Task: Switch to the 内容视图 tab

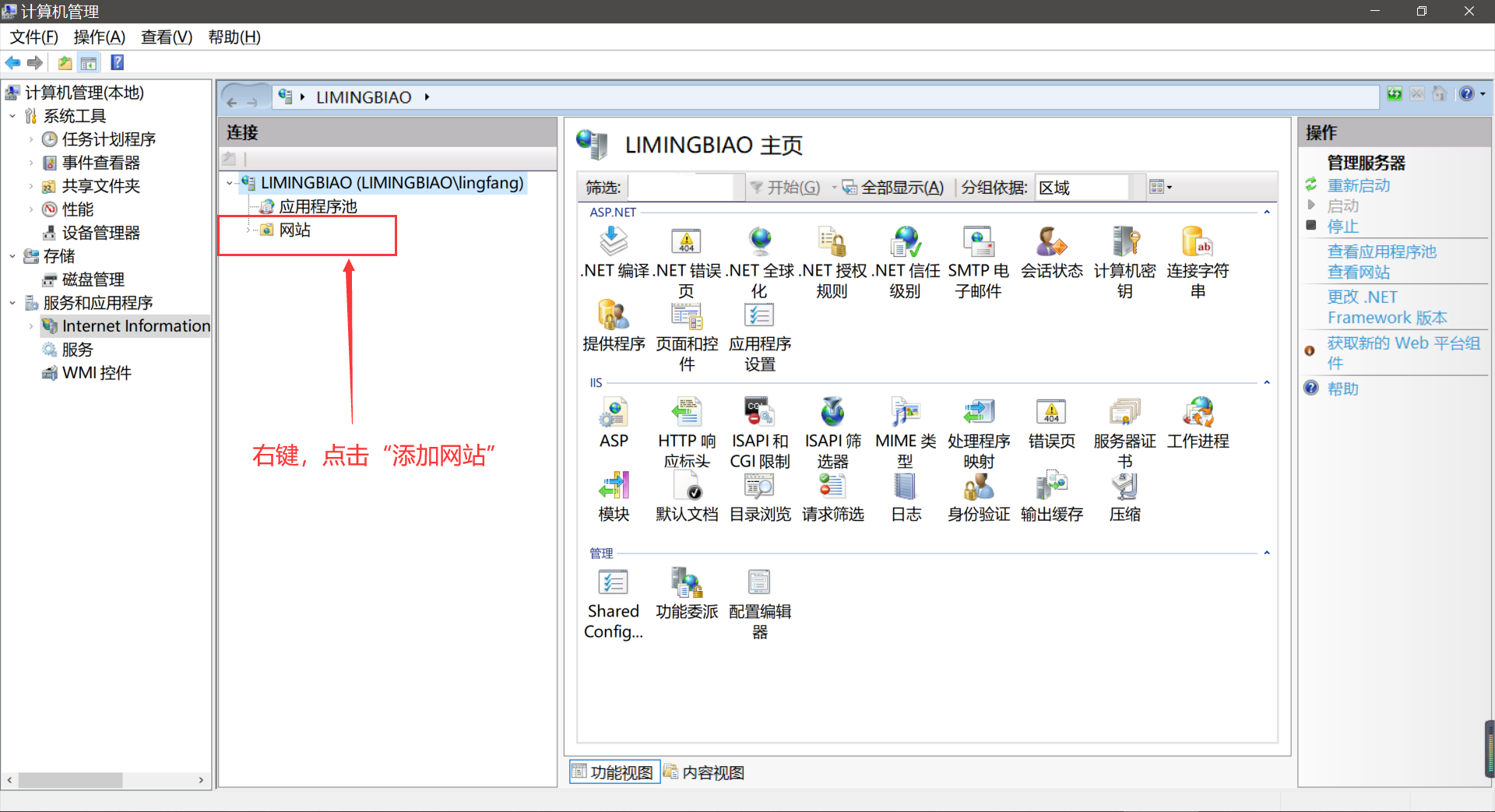Action: click(x=705, y=772)
